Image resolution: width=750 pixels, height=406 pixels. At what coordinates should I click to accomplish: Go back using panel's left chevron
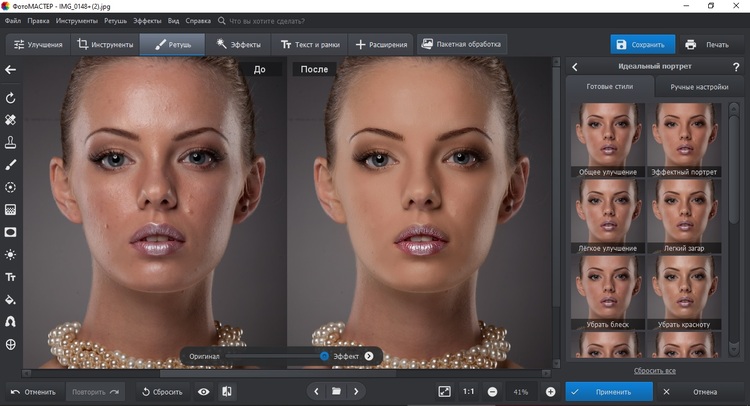pyautogui.click(x=575, y=67)
